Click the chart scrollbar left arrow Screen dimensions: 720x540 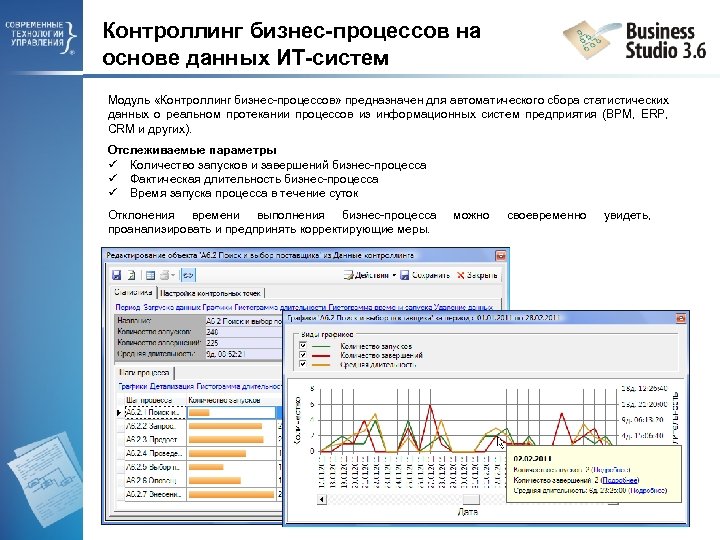322,499
